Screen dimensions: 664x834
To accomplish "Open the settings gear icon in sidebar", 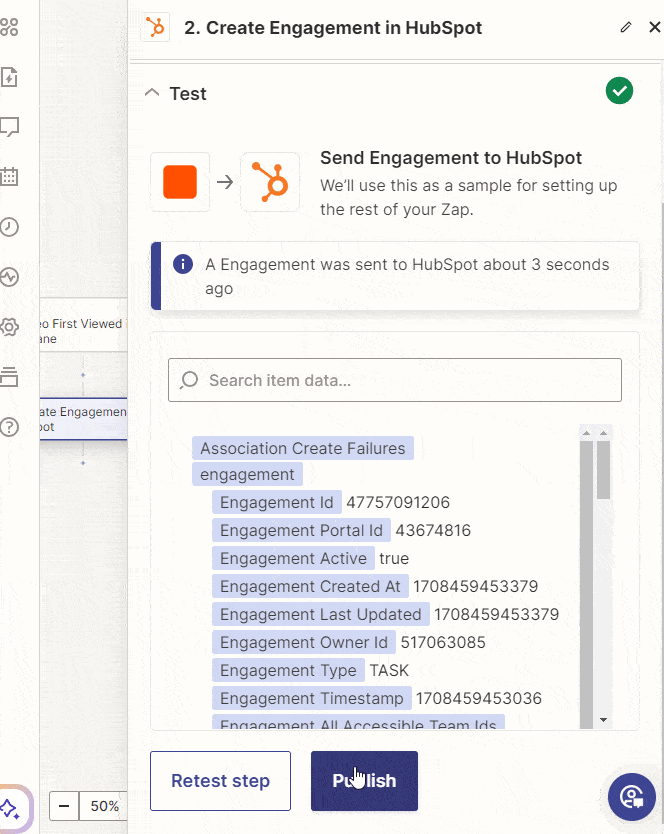I will pyautogui.click(x=9, y=327).
